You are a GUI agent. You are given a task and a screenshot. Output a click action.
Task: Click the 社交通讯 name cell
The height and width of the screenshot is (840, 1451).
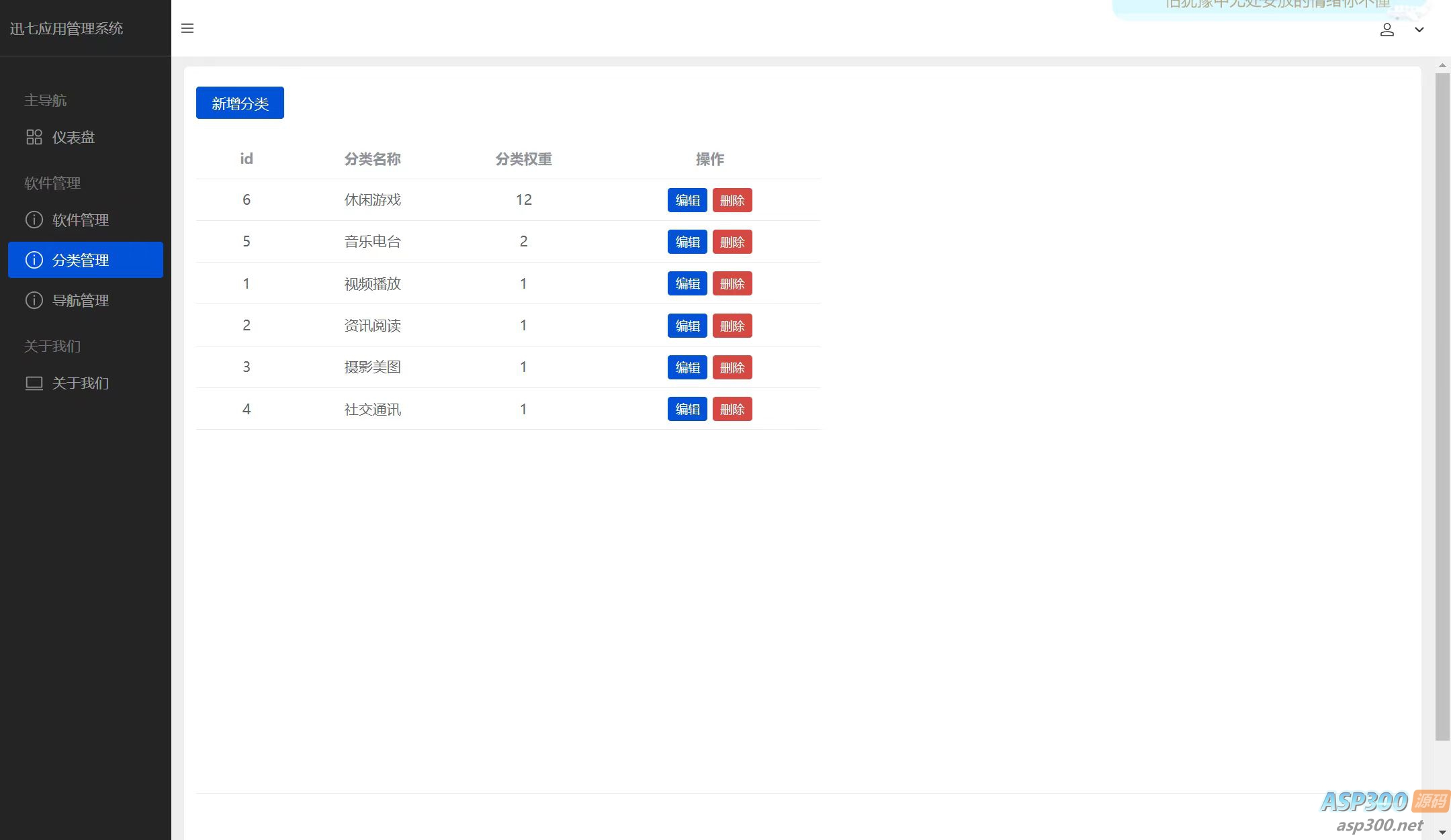(x=373, y=409)
